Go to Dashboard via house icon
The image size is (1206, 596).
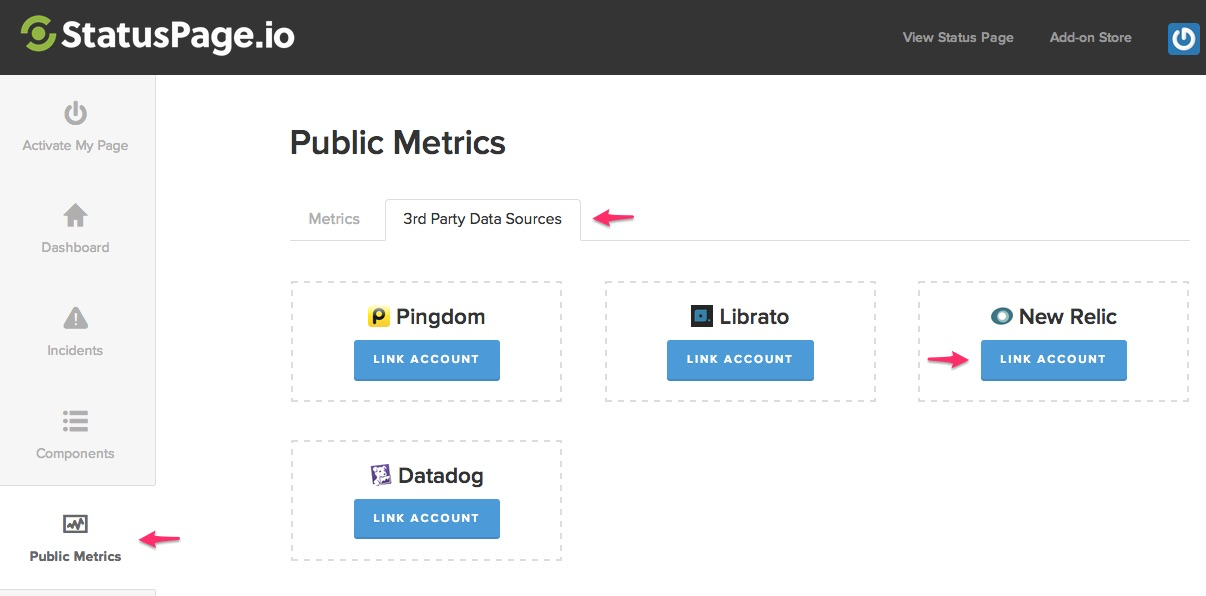point(75,215)
